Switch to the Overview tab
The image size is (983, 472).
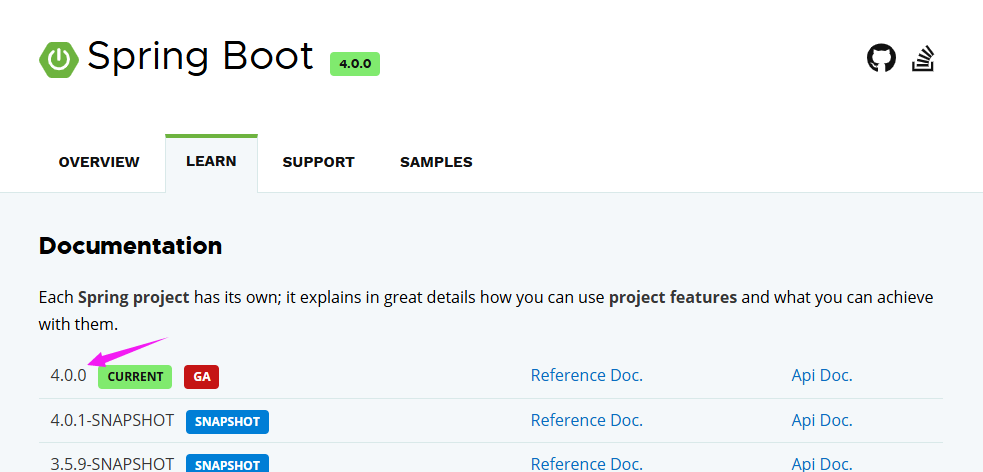[99, 162]
